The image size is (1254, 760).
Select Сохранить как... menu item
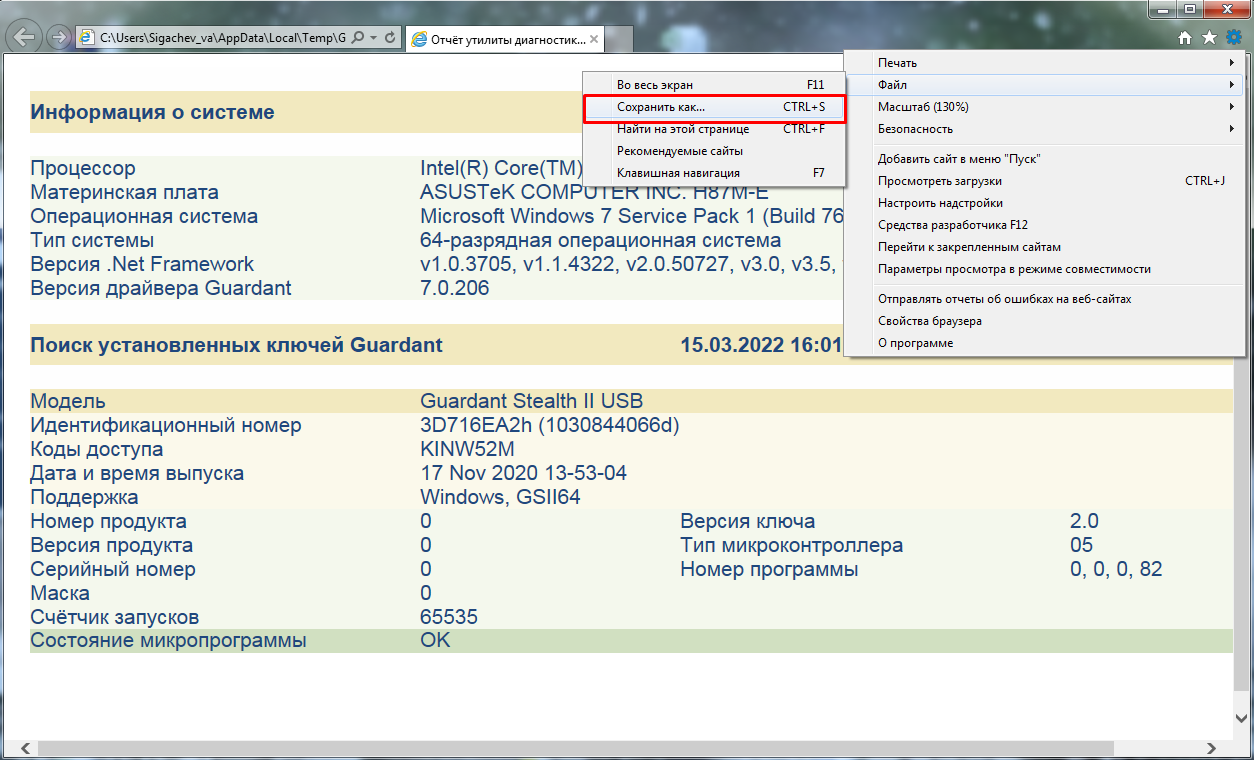tap(715, 107)
